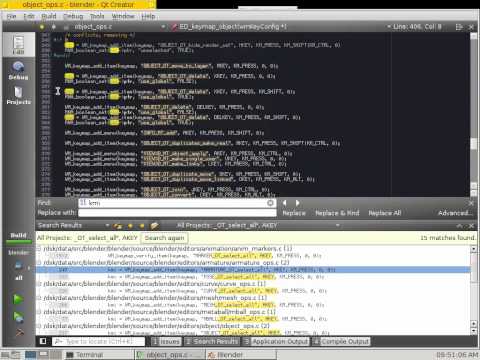480x360 pixels.
Task: Collapse the armature_ops.c results group
Action: pos(39,263)
